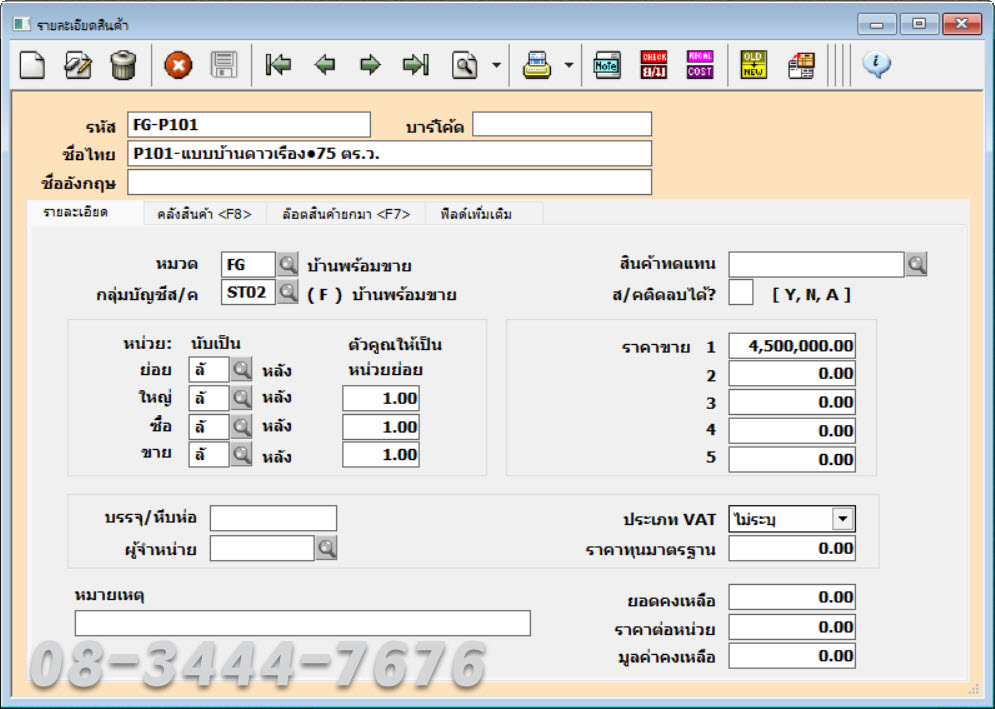Click the RECAL COST icon
The width and height of the screenshot is (995, 709).
coord(700,65)
